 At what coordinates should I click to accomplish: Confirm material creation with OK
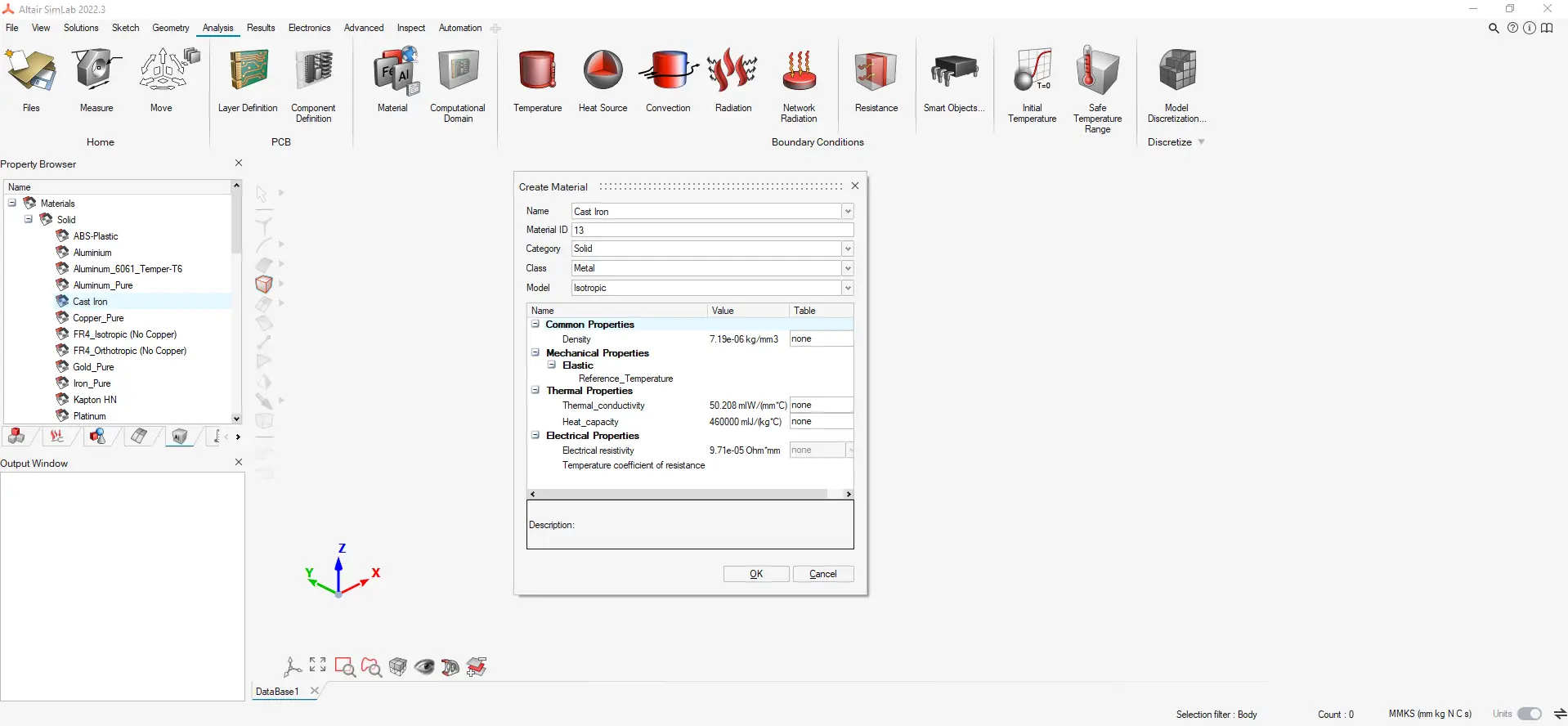click(x=756, y=574)
